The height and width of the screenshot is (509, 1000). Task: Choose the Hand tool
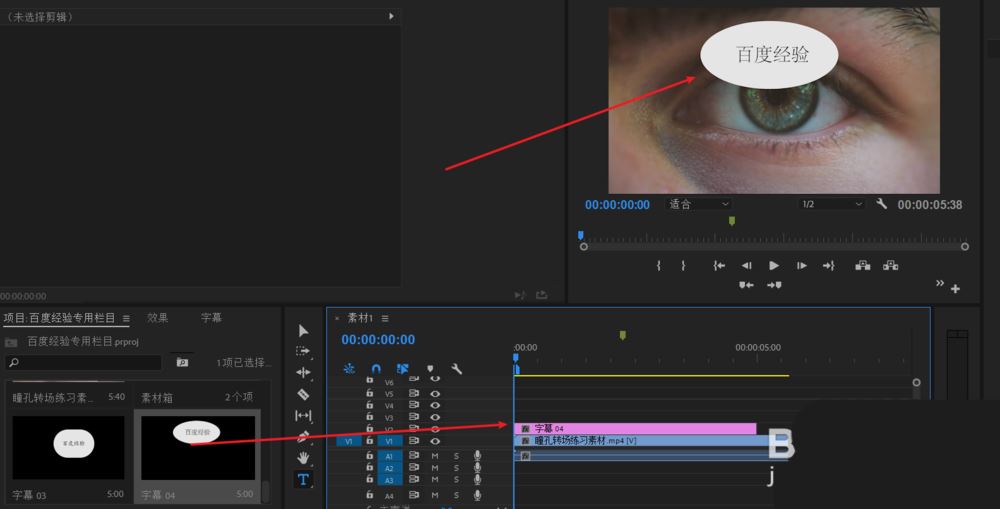(x=304, y=458)
